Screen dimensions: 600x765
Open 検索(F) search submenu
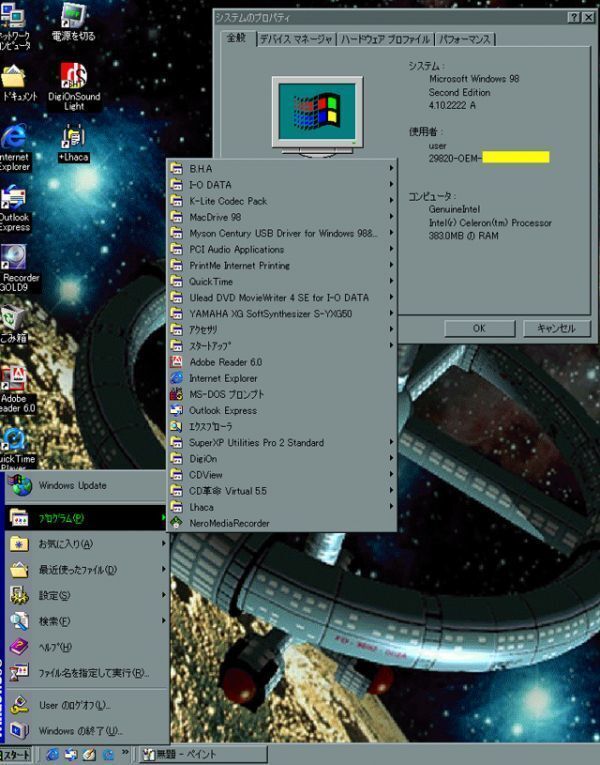[x=86, y=621]
